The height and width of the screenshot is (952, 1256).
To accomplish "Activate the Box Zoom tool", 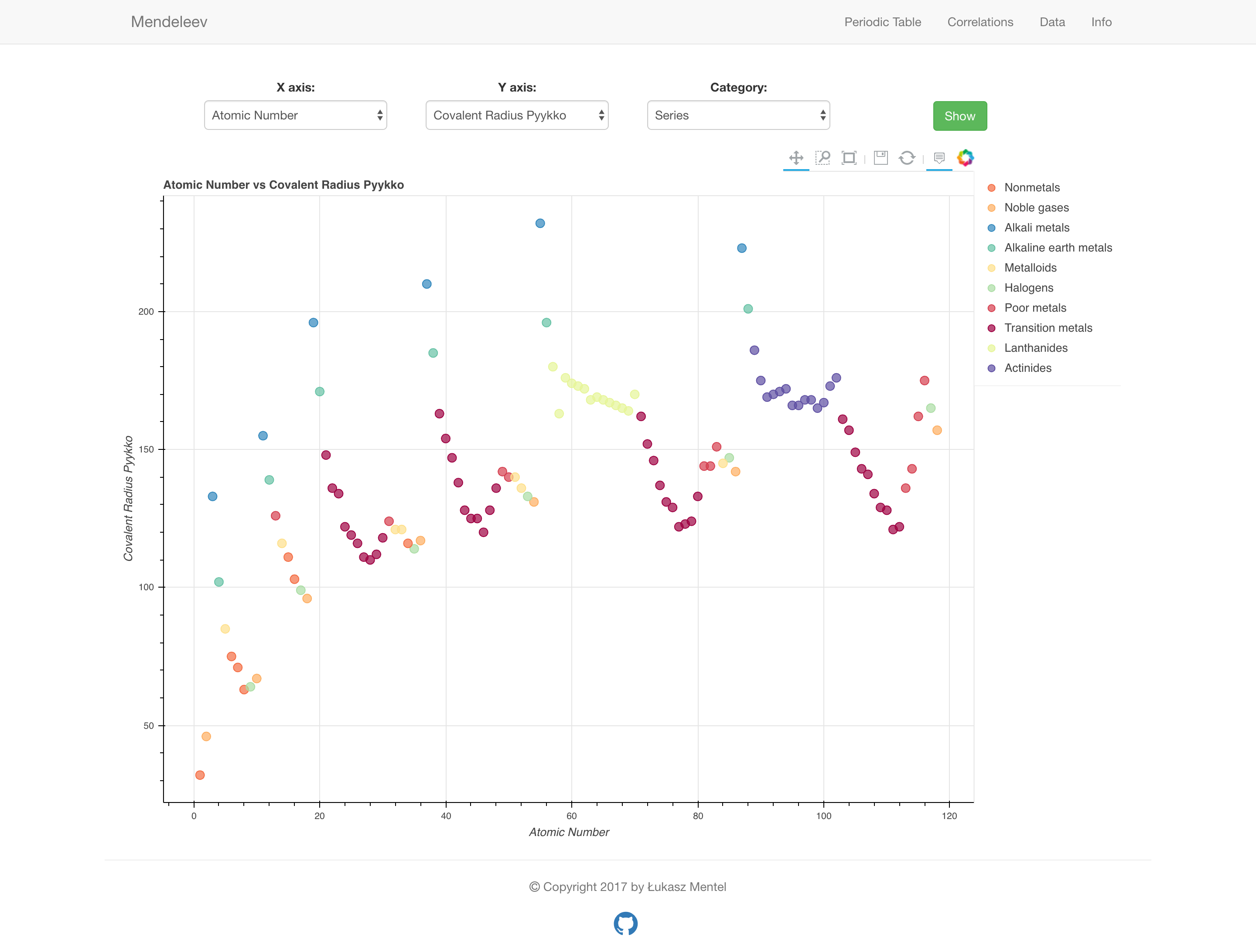I will tap(822, 158).
